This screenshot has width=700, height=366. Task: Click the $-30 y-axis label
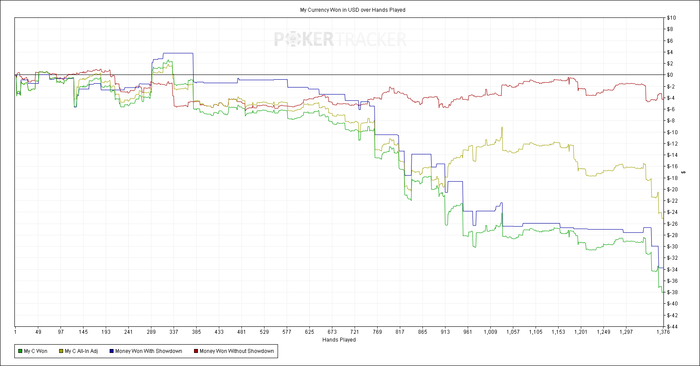(x=672, y=246)
